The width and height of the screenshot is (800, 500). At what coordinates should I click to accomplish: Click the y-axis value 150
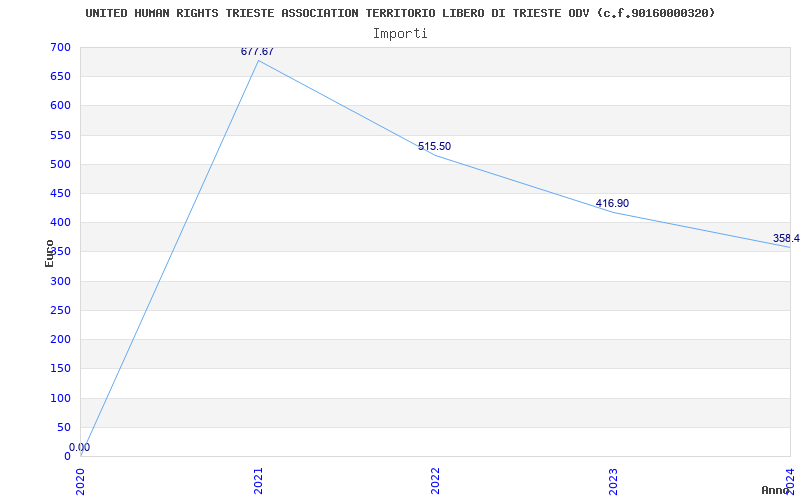tap(61, 368)
